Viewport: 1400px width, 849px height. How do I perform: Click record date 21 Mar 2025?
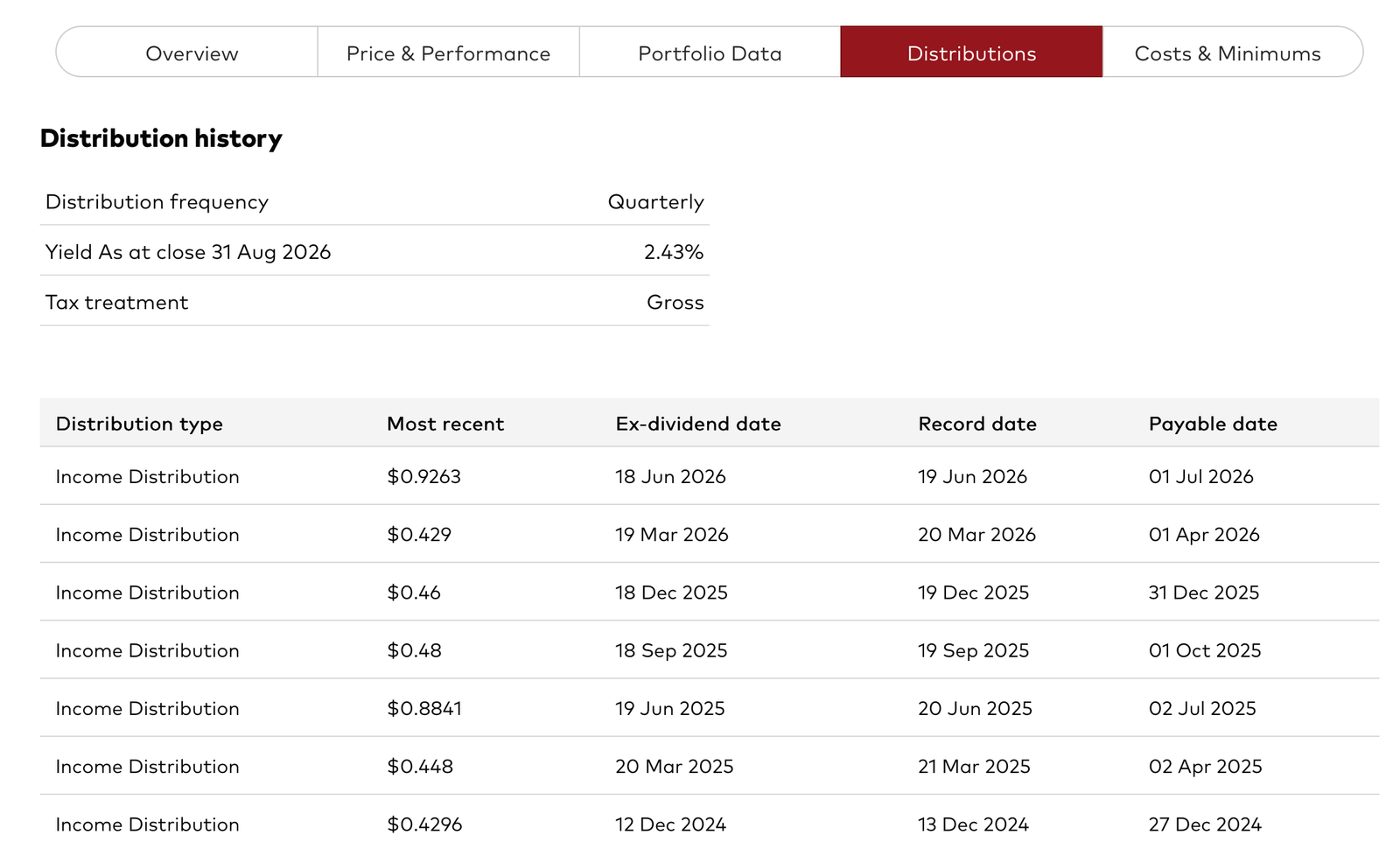click(974, 767)
